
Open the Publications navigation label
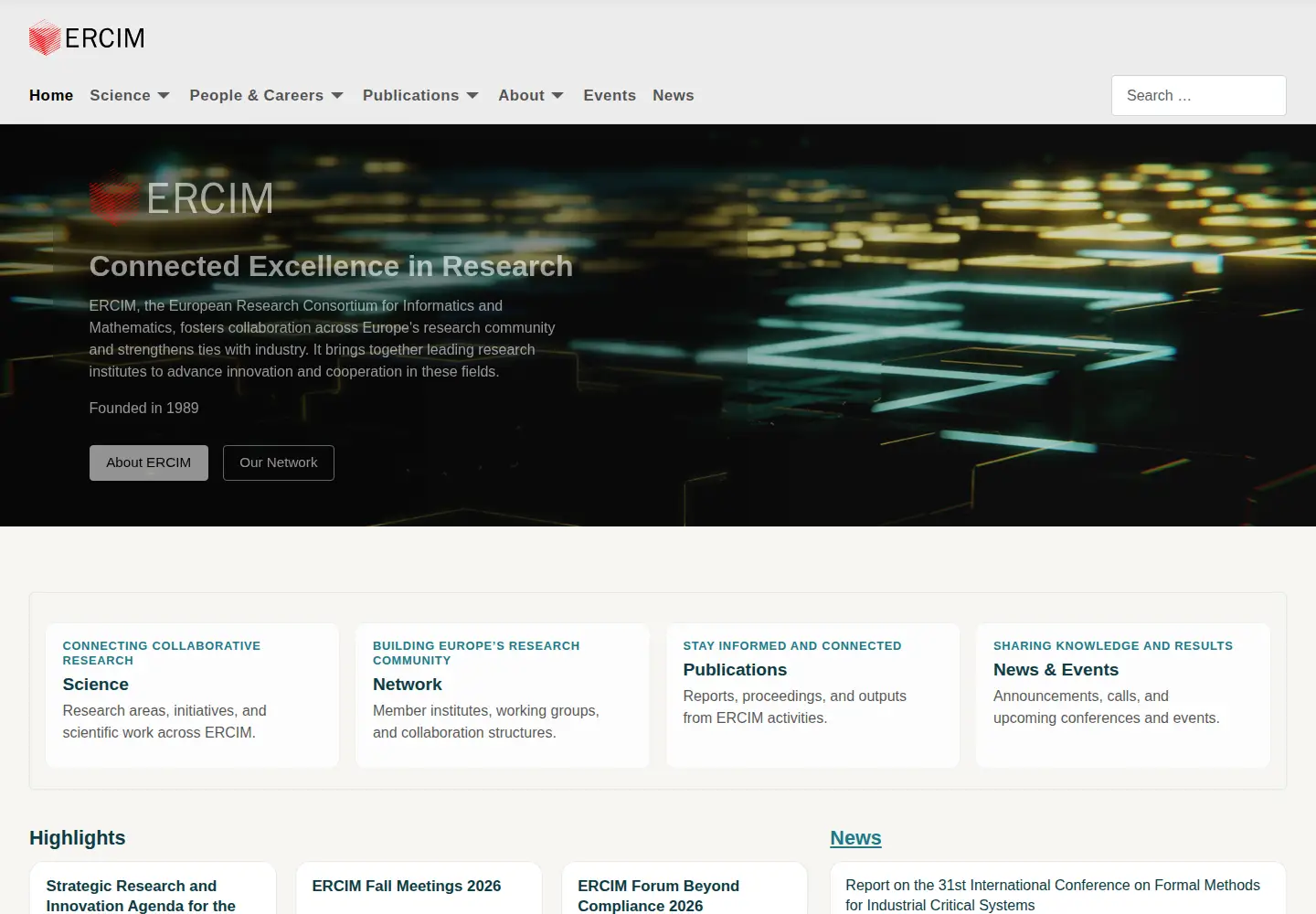(411, 95)
